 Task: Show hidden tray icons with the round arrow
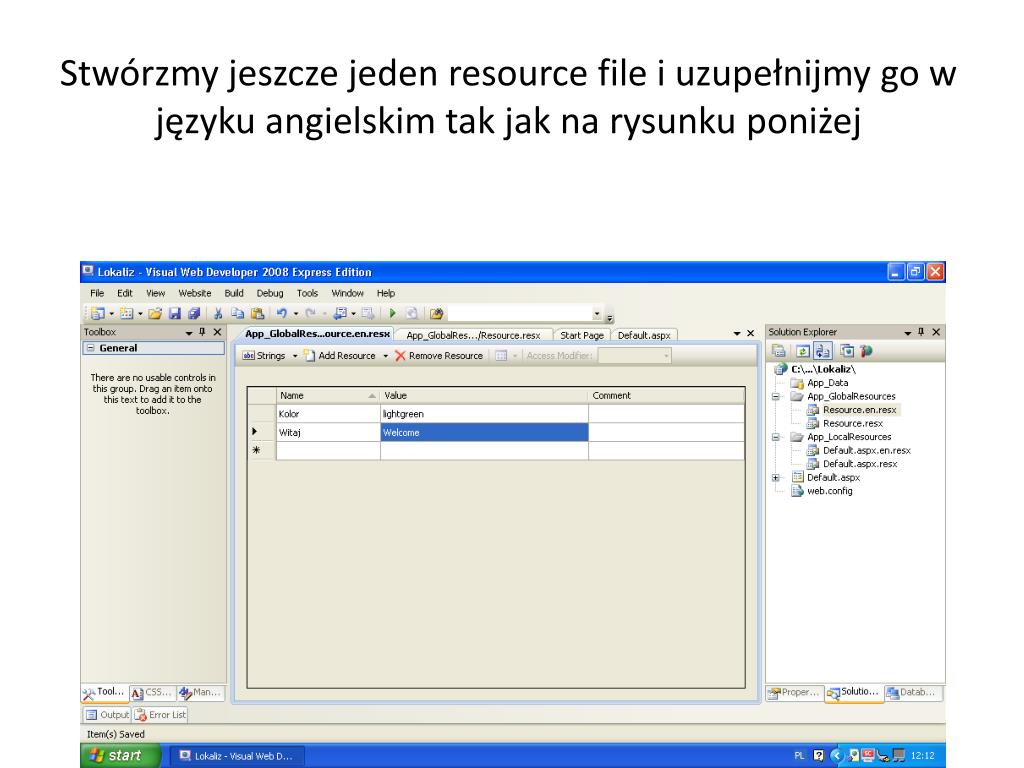837,756
